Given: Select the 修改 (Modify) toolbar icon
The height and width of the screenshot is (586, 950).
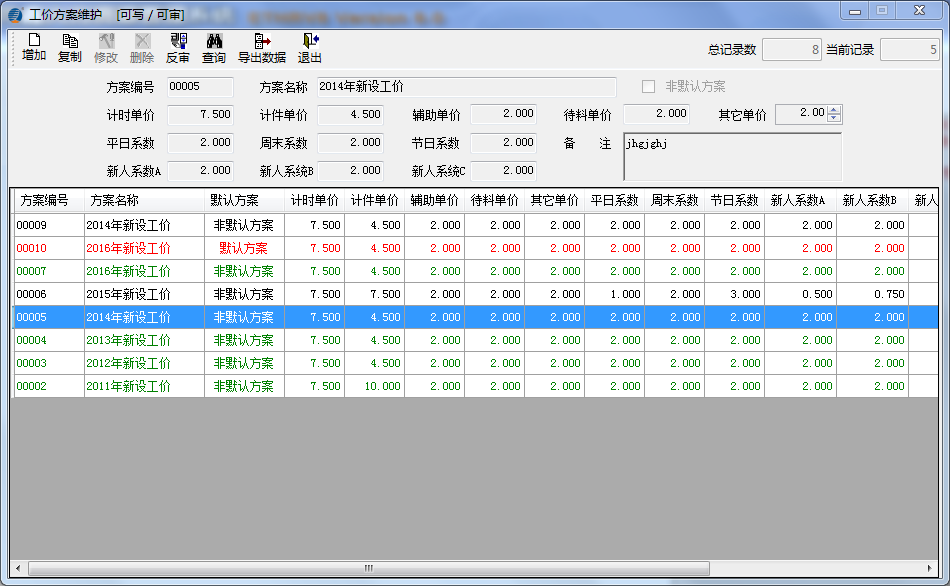Looking at the screenshot, I should point(106,46).
